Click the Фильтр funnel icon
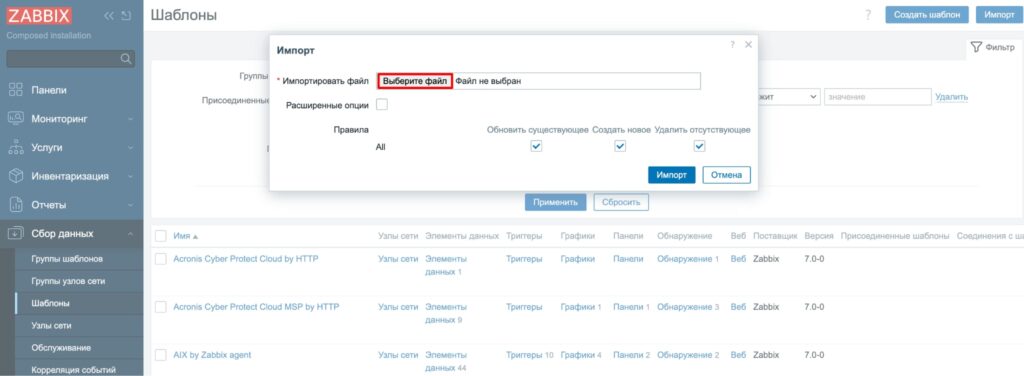The image size is (1024, 376). tap(976, 47)
